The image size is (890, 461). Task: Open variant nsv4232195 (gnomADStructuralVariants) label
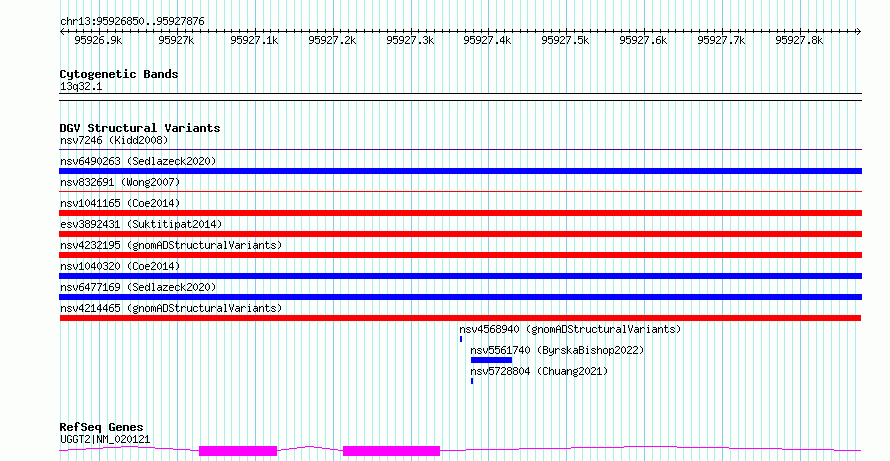point(171,245)
